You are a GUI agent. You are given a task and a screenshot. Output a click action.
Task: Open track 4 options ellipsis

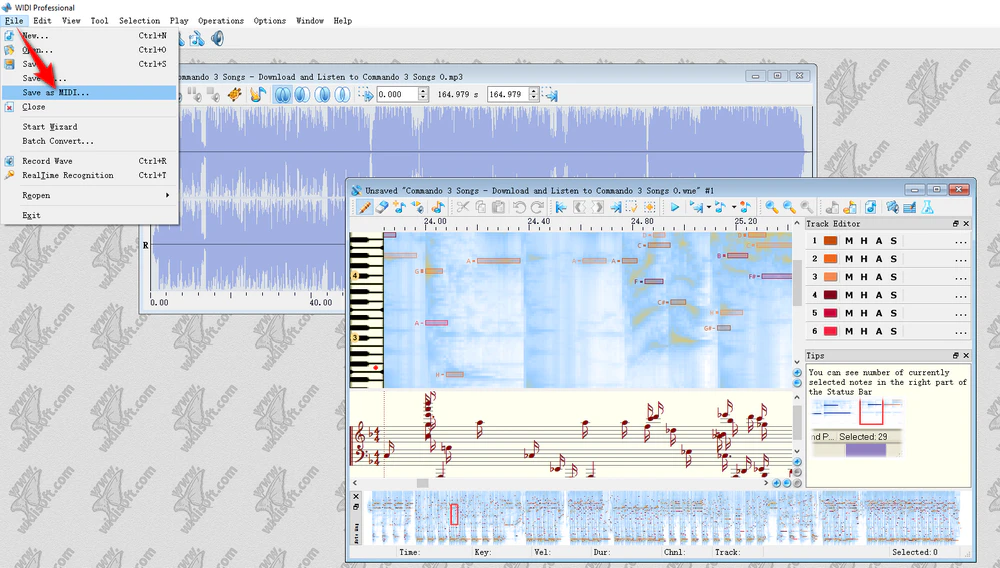pyautogui.click(x=960, y=296)
